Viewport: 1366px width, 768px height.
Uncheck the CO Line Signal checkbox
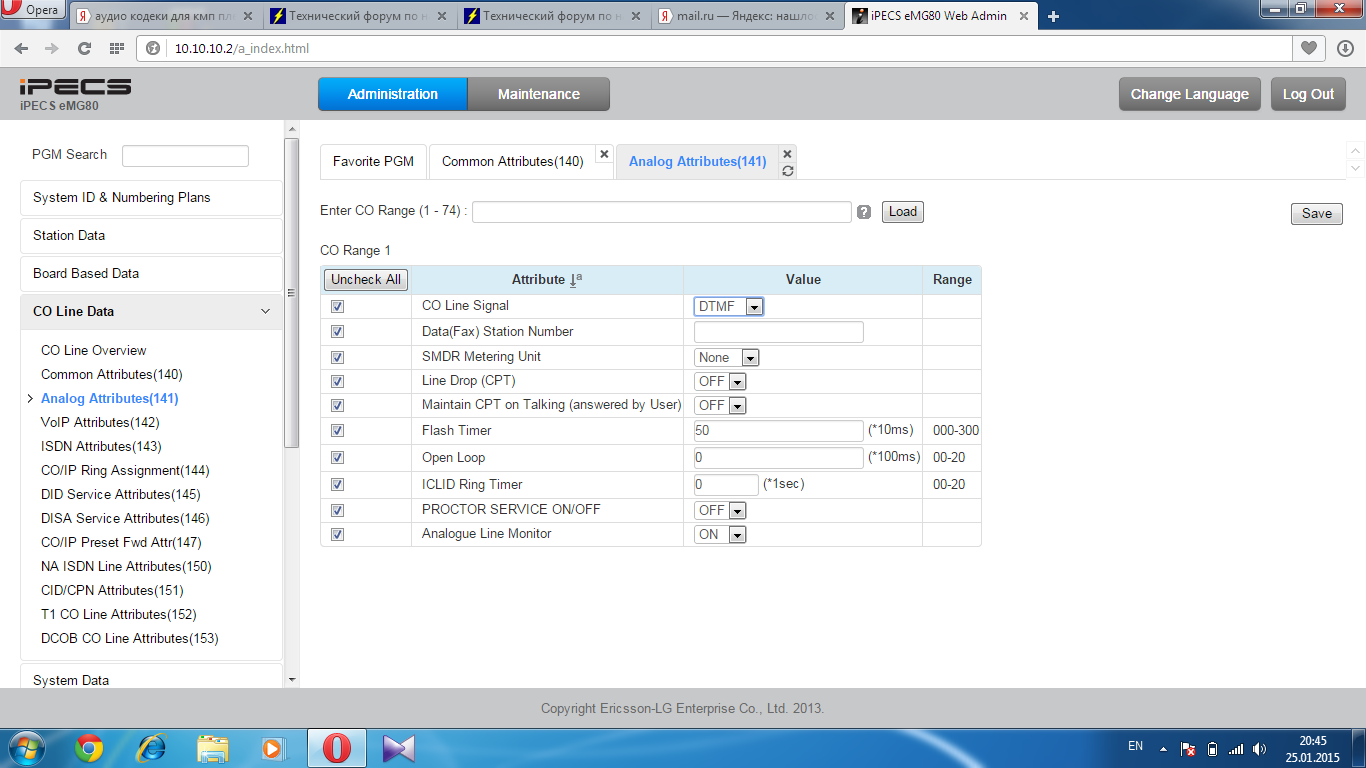click(x=337, y=307)
